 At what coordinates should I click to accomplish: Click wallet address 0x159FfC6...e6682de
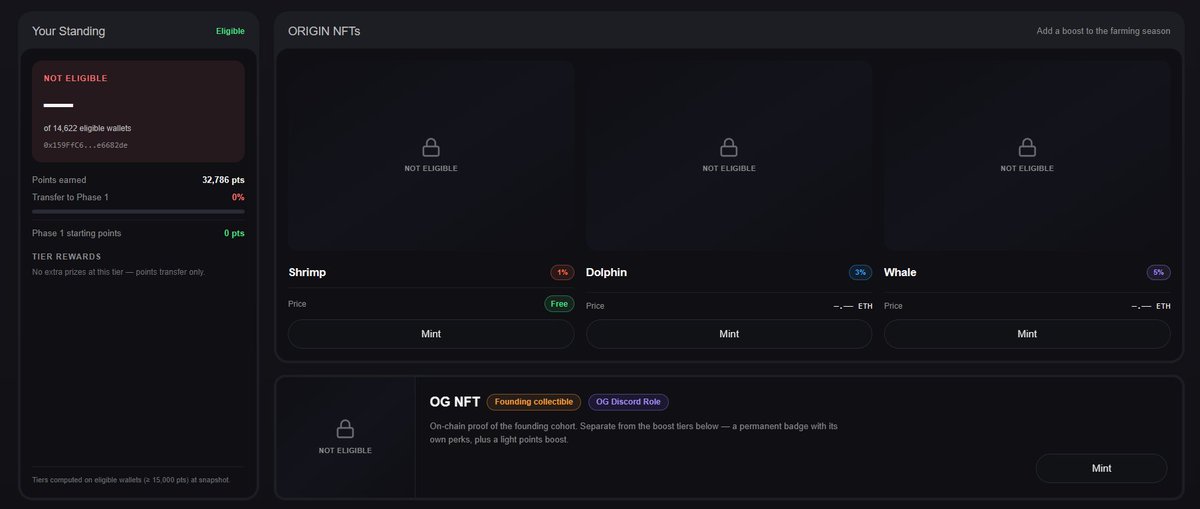coord(85,145)
